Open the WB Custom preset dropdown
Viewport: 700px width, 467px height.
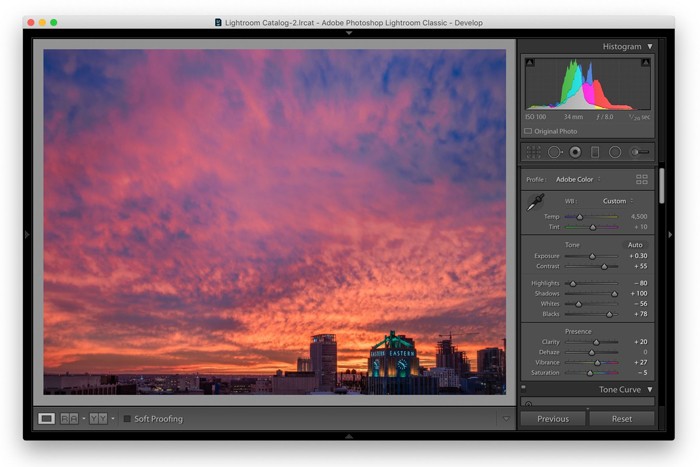(617, 201)
